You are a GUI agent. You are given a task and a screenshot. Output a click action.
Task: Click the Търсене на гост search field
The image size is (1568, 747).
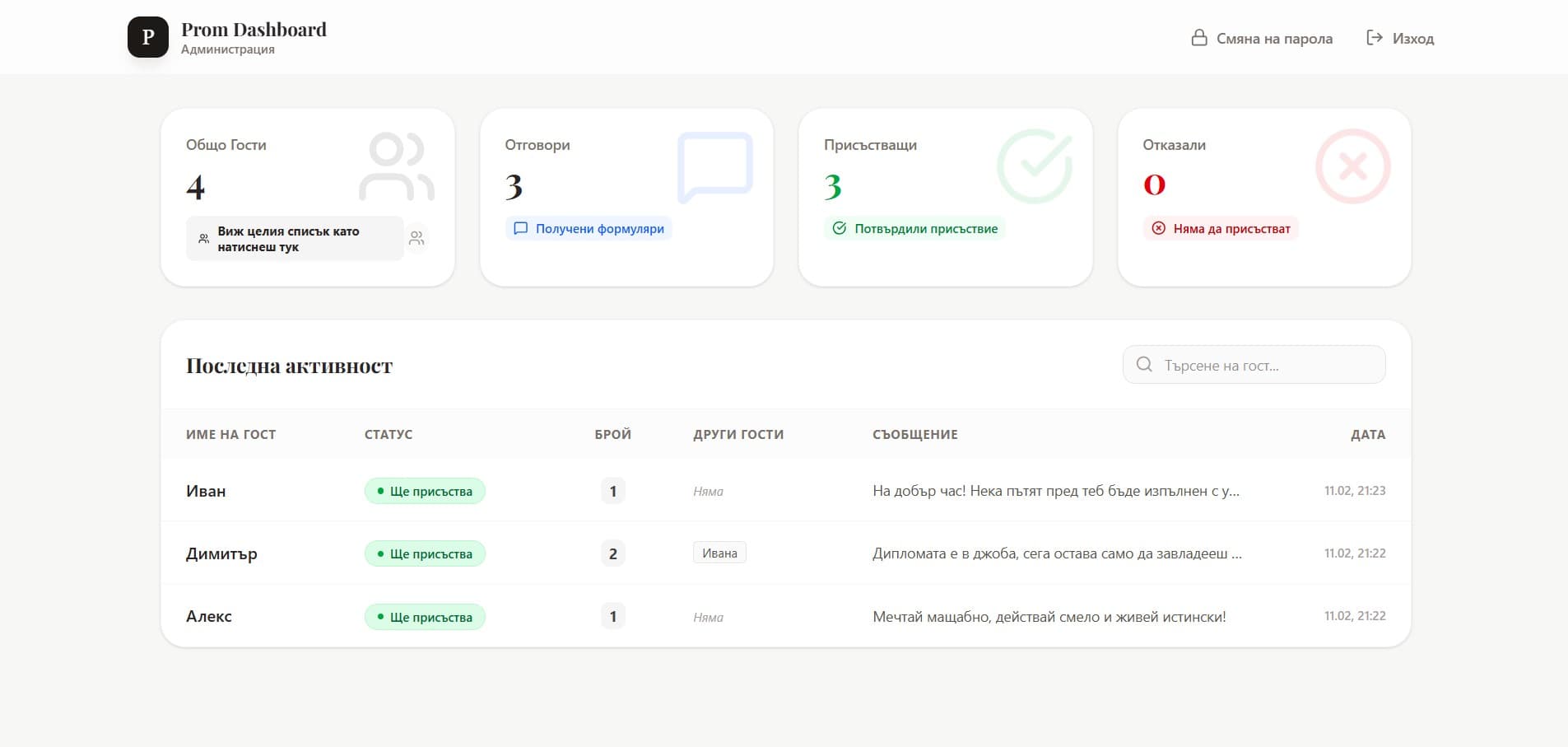(x=1253, y=364)
